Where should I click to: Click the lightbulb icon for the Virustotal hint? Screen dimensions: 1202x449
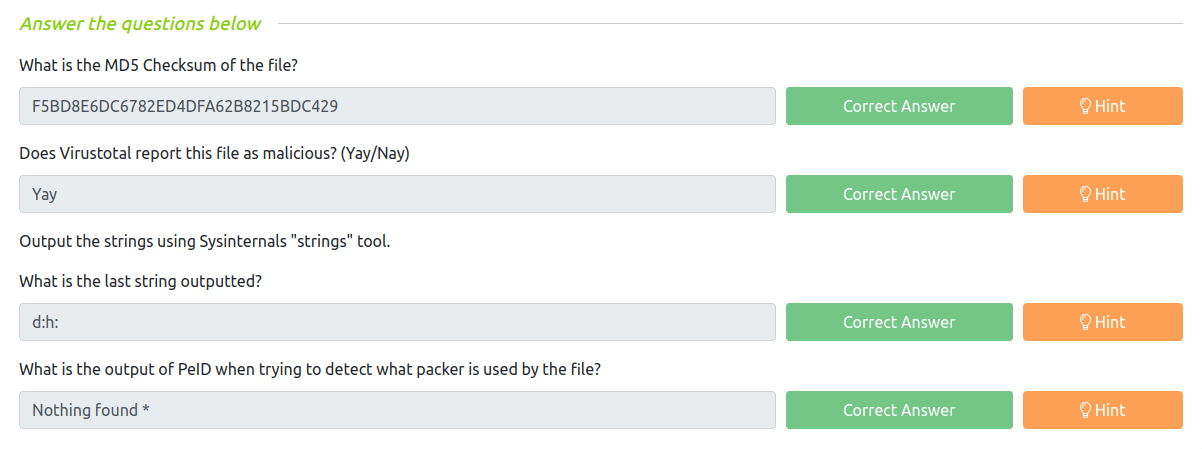pos(1085,194)
